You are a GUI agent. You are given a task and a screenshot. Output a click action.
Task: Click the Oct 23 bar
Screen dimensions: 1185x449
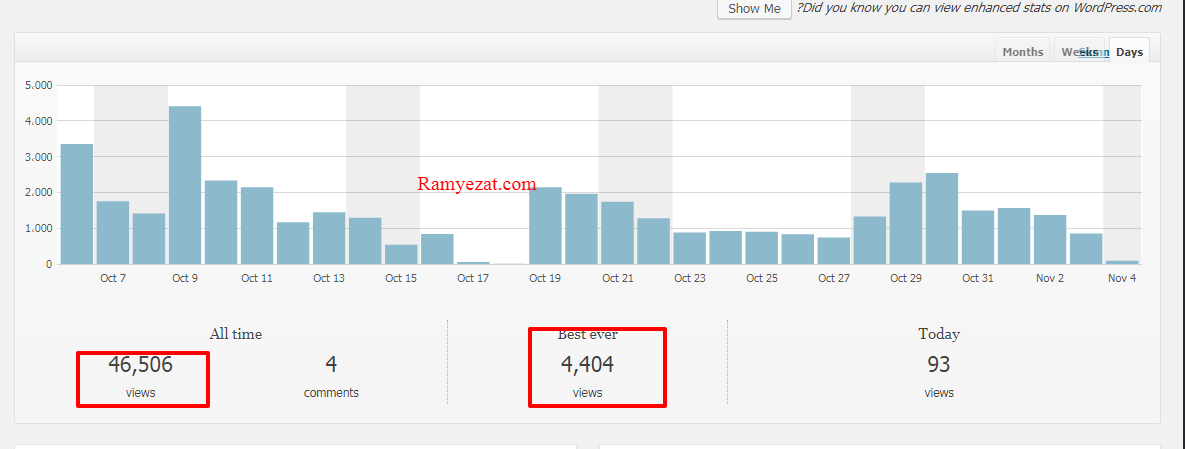pos(689,248)
